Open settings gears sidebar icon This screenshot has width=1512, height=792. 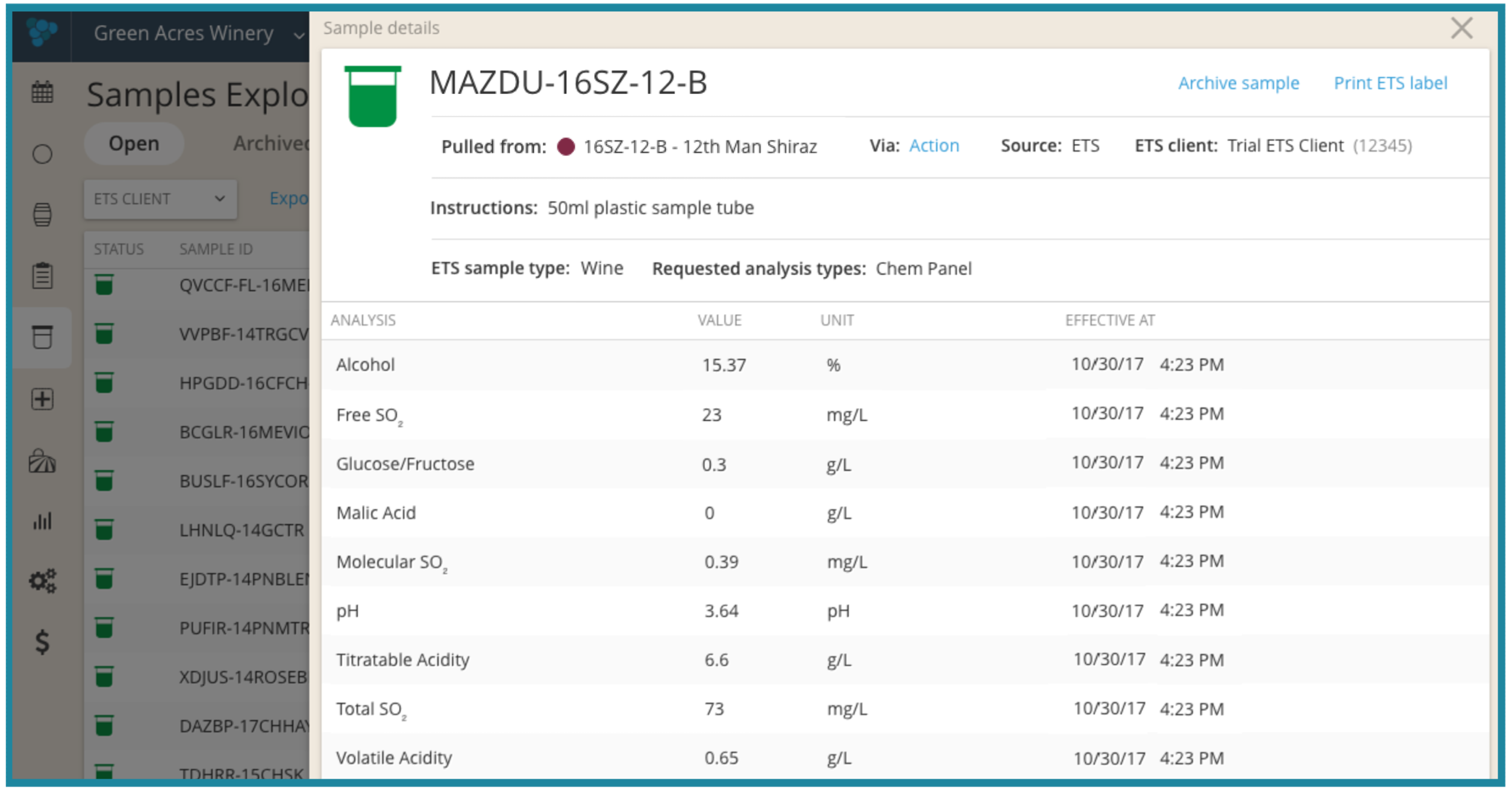point(42,581)
